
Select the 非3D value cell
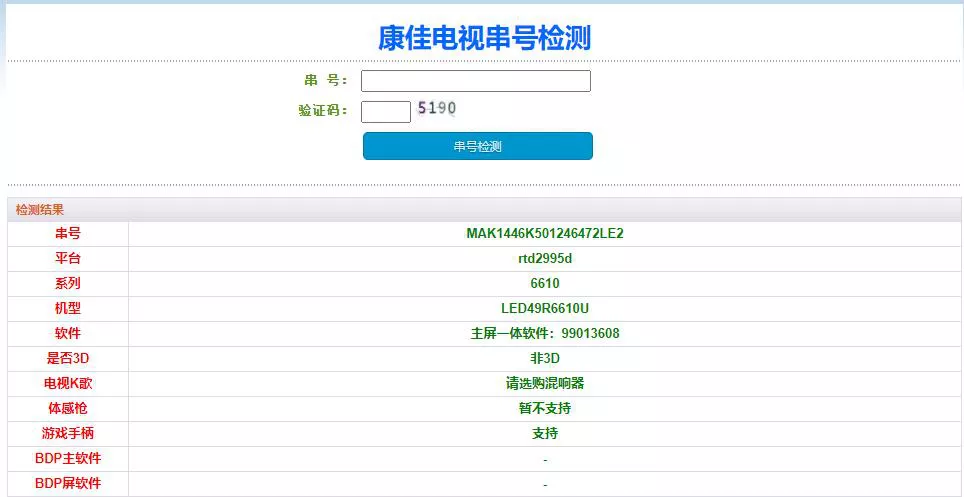545,359
